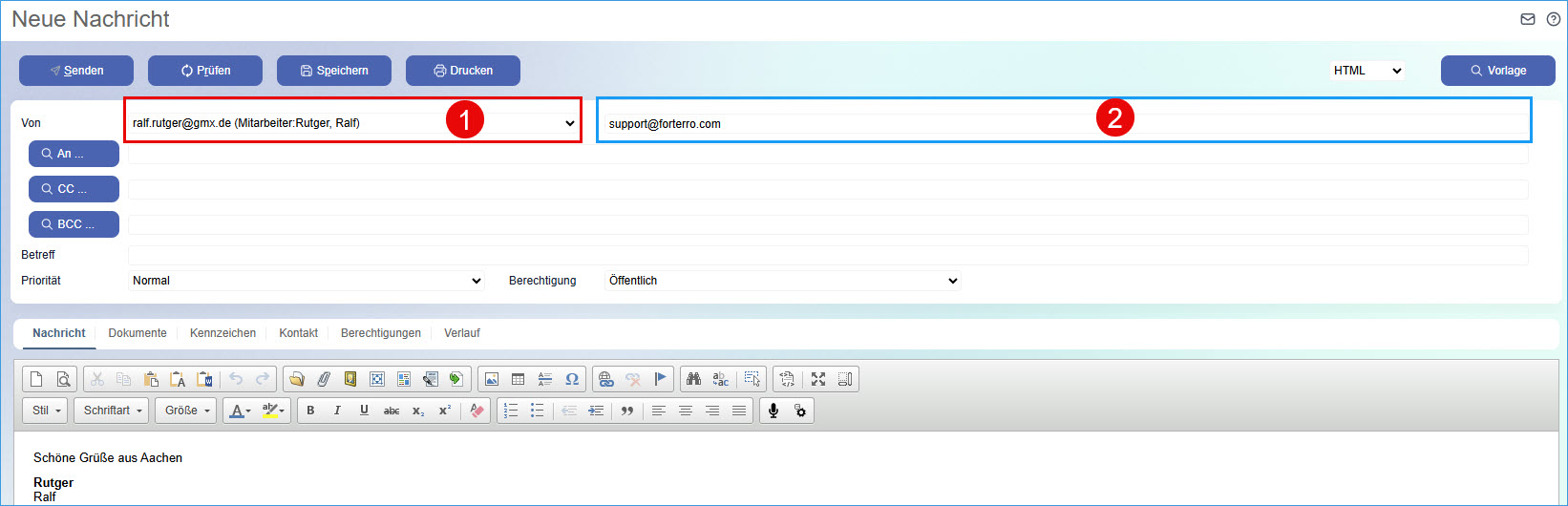Toggle blockquote formatting
The height and width of the screenshot is (506, 1568).
point(627,411)
